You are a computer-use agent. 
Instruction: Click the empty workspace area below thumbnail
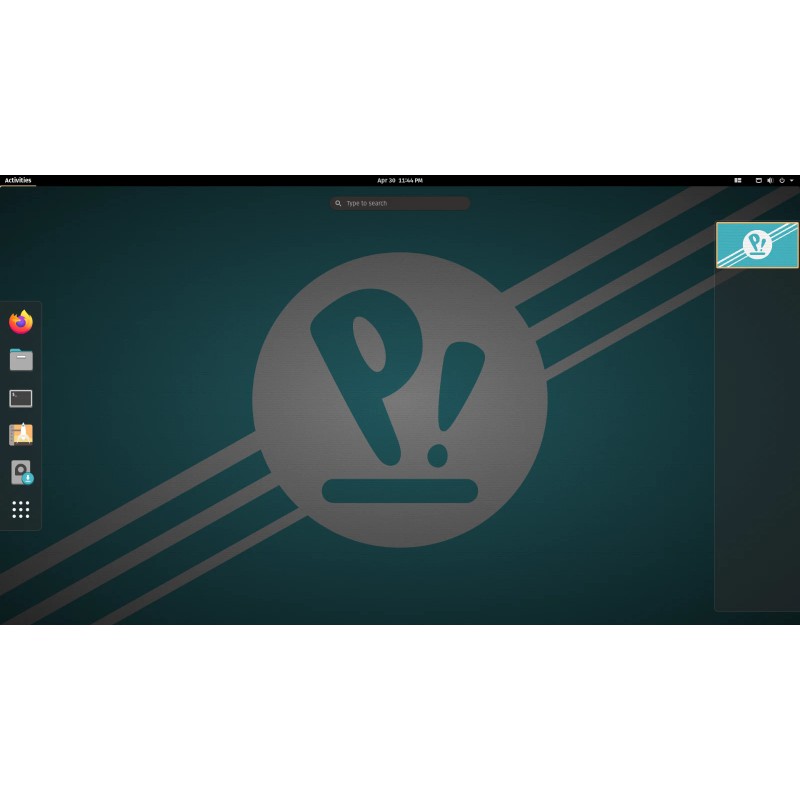757,440
